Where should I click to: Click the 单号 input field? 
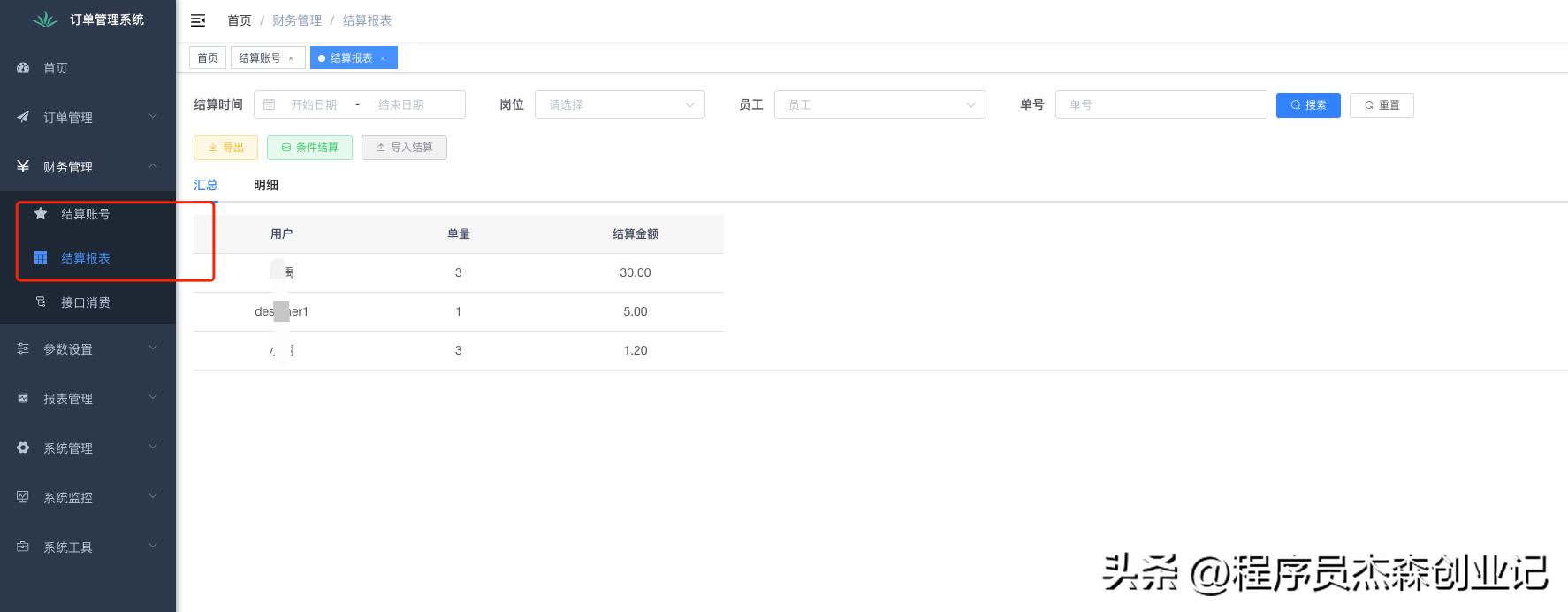tap(1161, 104)
